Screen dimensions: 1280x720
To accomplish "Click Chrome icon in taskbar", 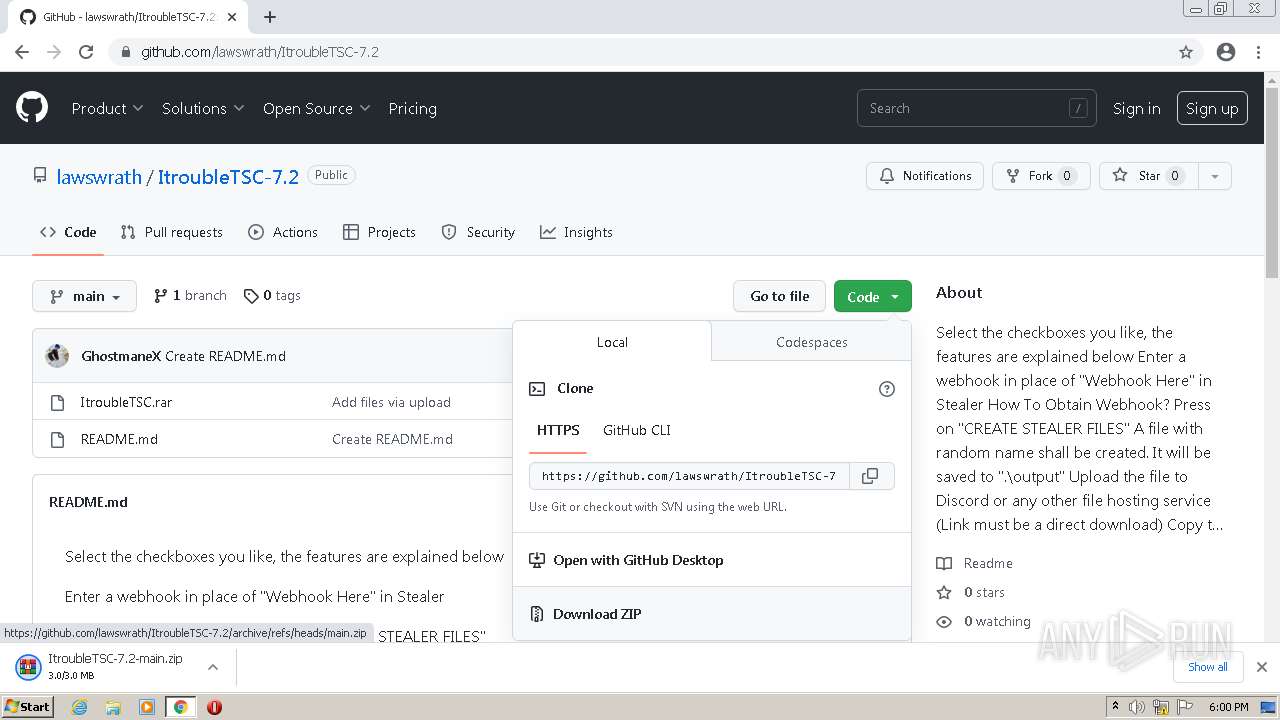I will [x=180, y=707].
